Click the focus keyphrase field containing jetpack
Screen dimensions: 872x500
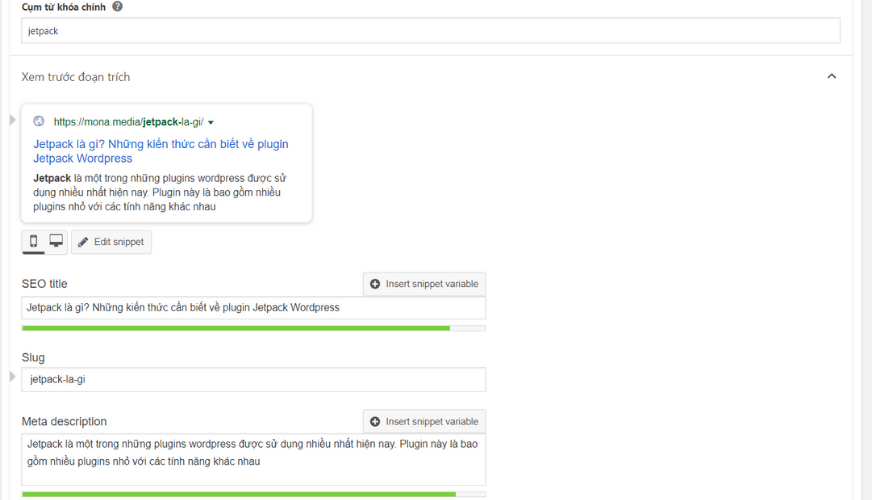pos(430,31)
